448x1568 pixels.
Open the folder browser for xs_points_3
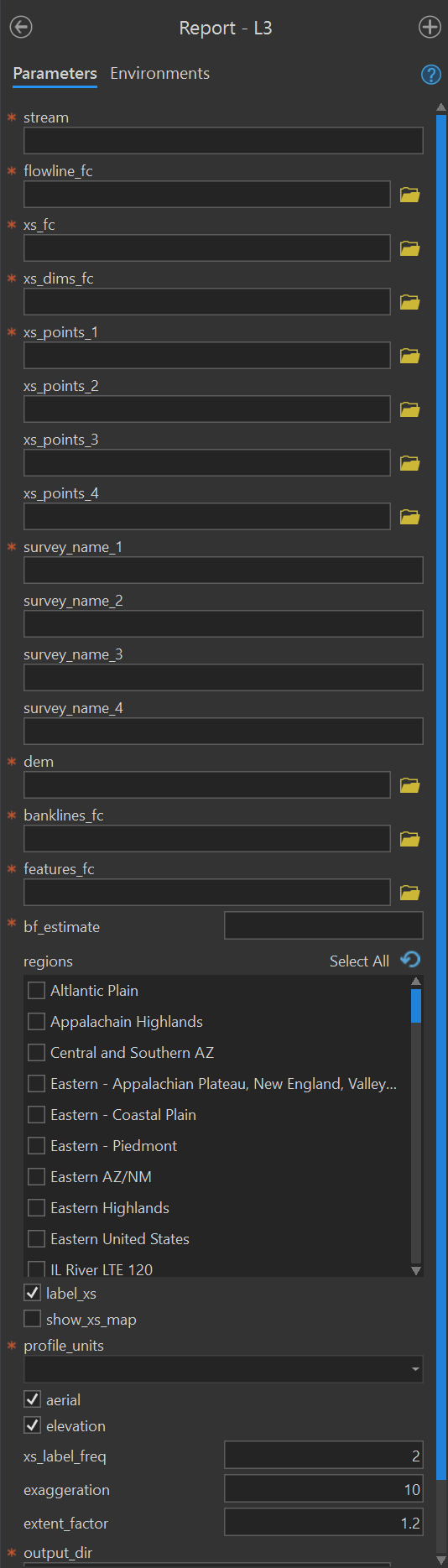click(409, 463)
